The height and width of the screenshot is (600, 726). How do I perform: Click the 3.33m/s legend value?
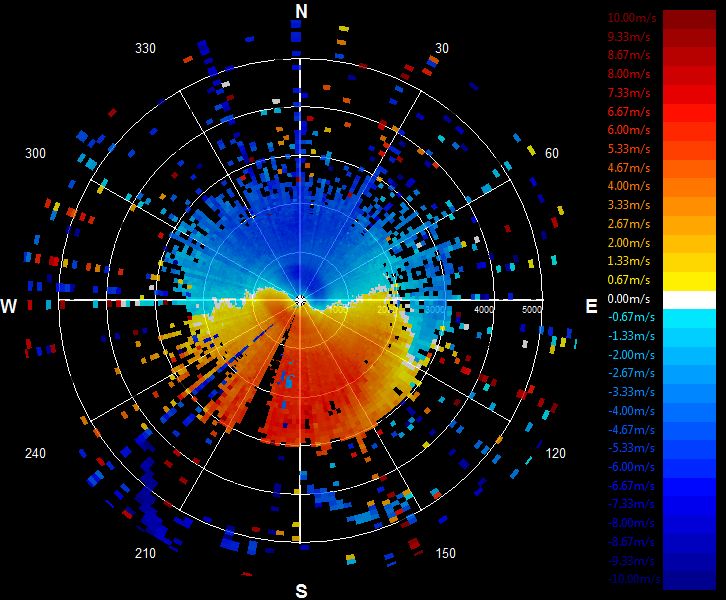click(x=629, y=205)
